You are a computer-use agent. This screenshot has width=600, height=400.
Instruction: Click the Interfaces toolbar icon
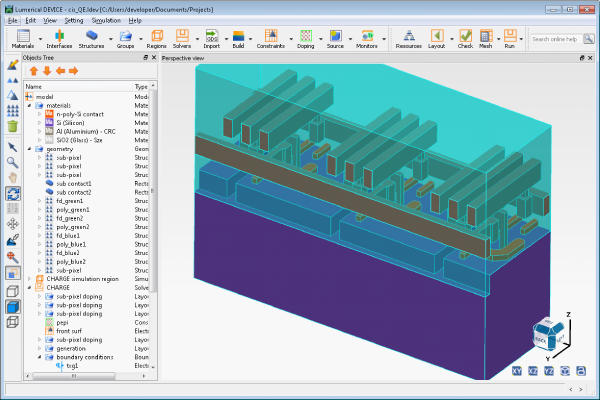59,39
